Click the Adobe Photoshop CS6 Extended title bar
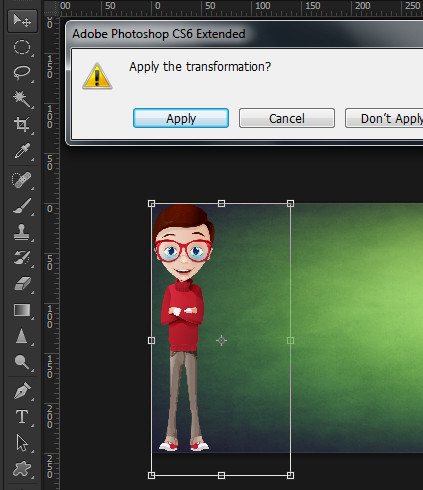The height and width of the screenshot is (490, 423). [245, 34]
